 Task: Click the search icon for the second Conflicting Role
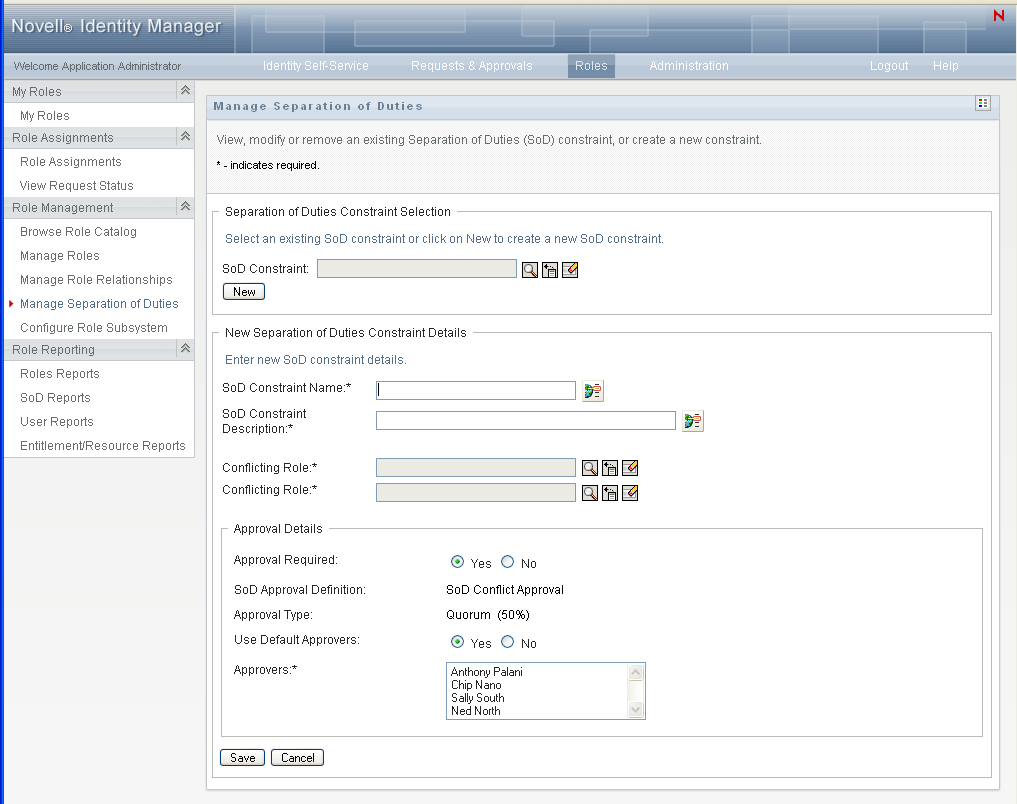point(590,493)
